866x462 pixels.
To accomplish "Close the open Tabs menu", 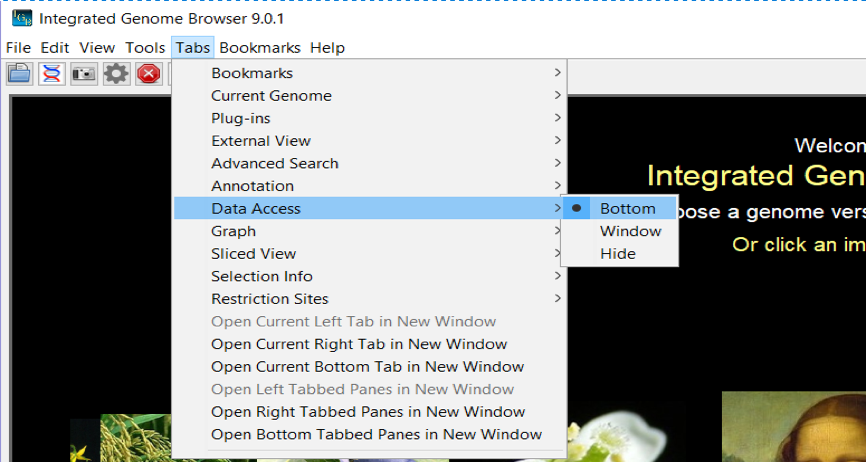I will [193, 47].
